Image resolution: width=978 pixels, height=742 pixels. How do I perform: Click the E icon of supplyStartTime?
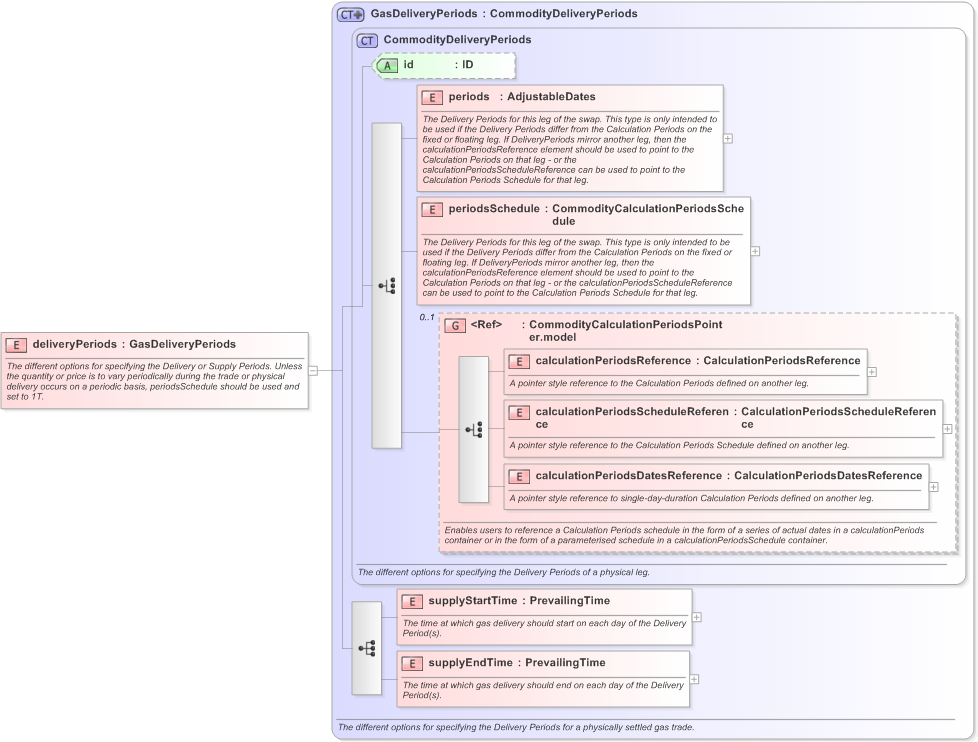point(412,602)
